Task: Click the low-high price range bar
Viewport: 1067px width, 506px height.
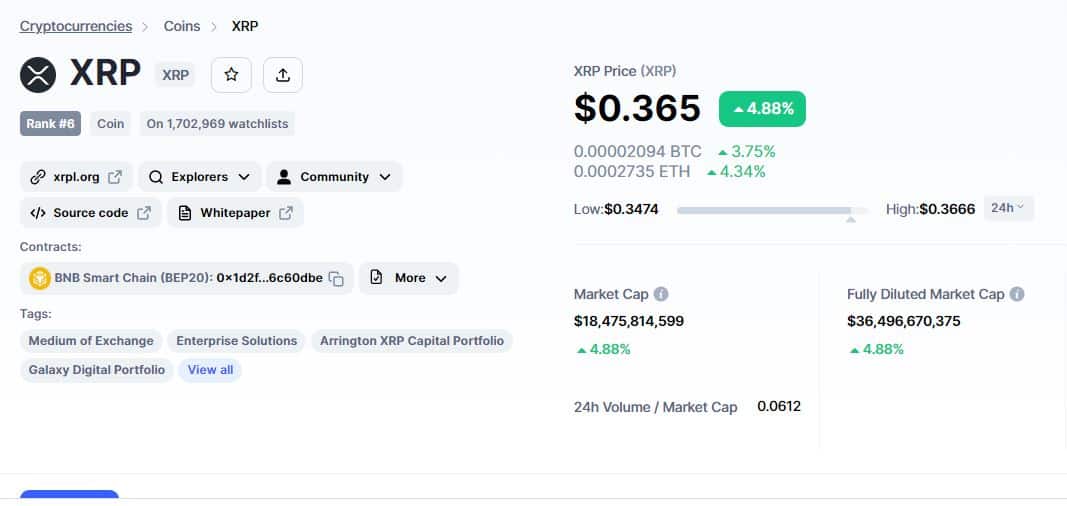Action: (772, 211)
